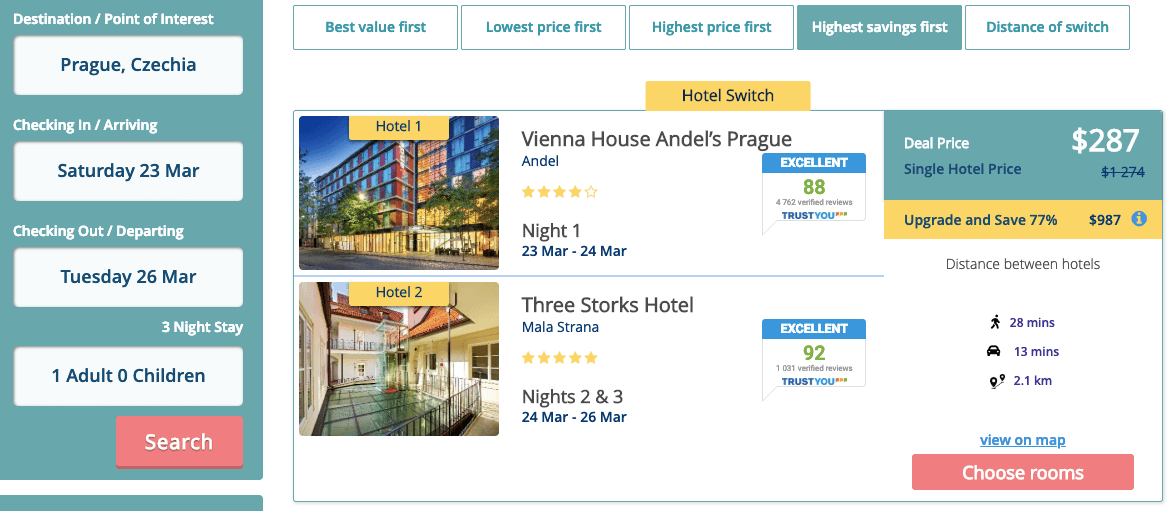This screenshot has height=511, width=1175.
Task: Click Vienna House TrustYou rating badge
Action: pos(813,190)
